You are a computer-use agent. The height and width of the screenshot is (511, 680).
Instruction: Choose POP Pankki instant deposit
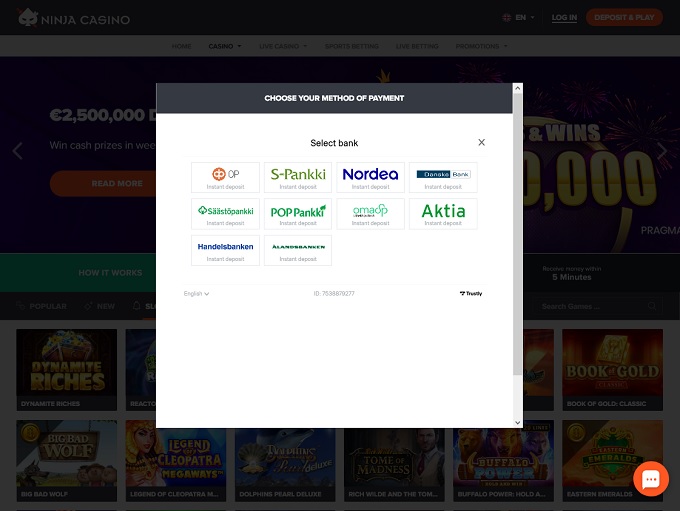(x=298, y=213)
